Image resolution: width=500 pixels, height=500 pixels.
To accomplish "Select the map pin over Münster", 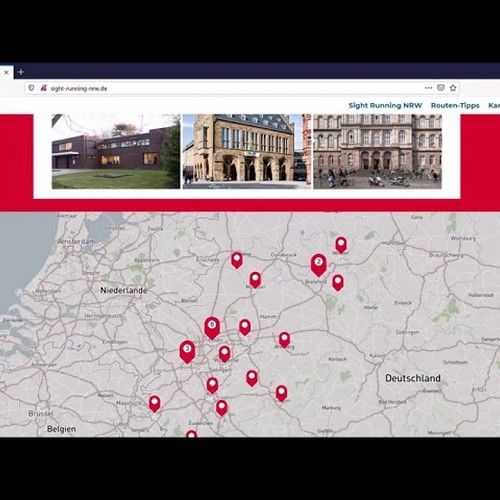I will [255, 280].
